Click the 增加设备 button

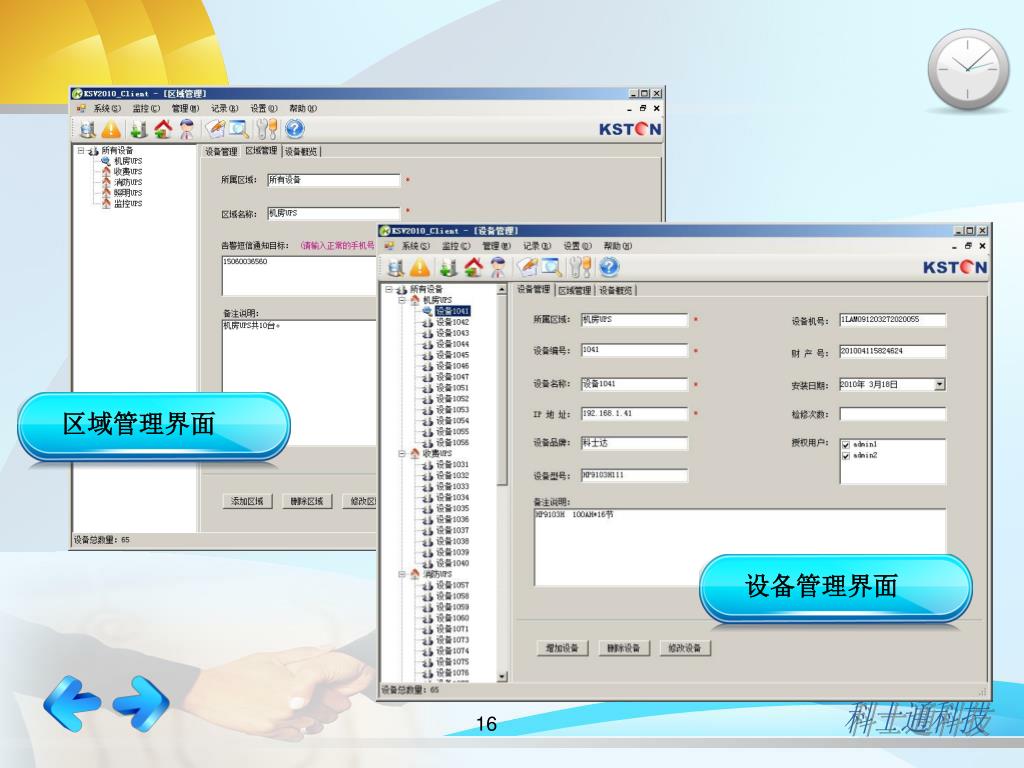[562, 648]
